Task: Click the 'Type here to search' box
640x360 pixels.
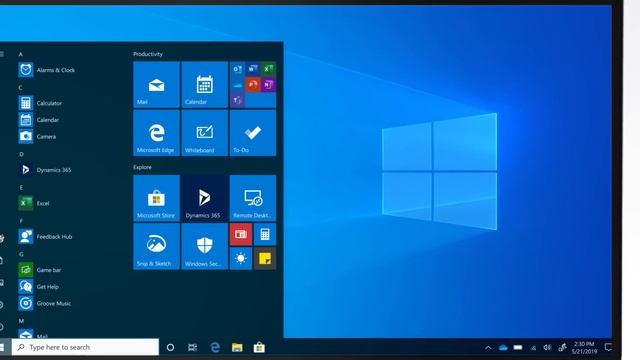Action: [85, 347]
